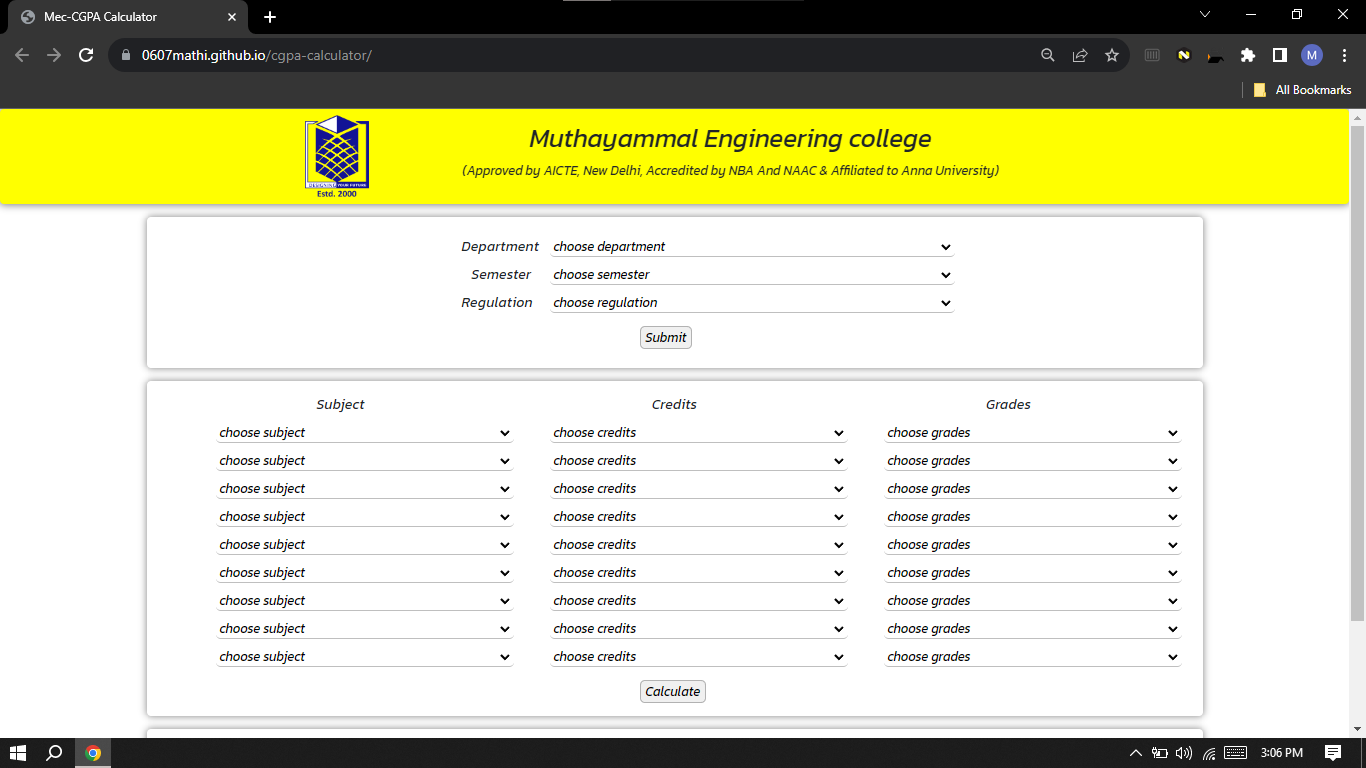Open seventh row choose grades dropdown

coord(1033,601)
